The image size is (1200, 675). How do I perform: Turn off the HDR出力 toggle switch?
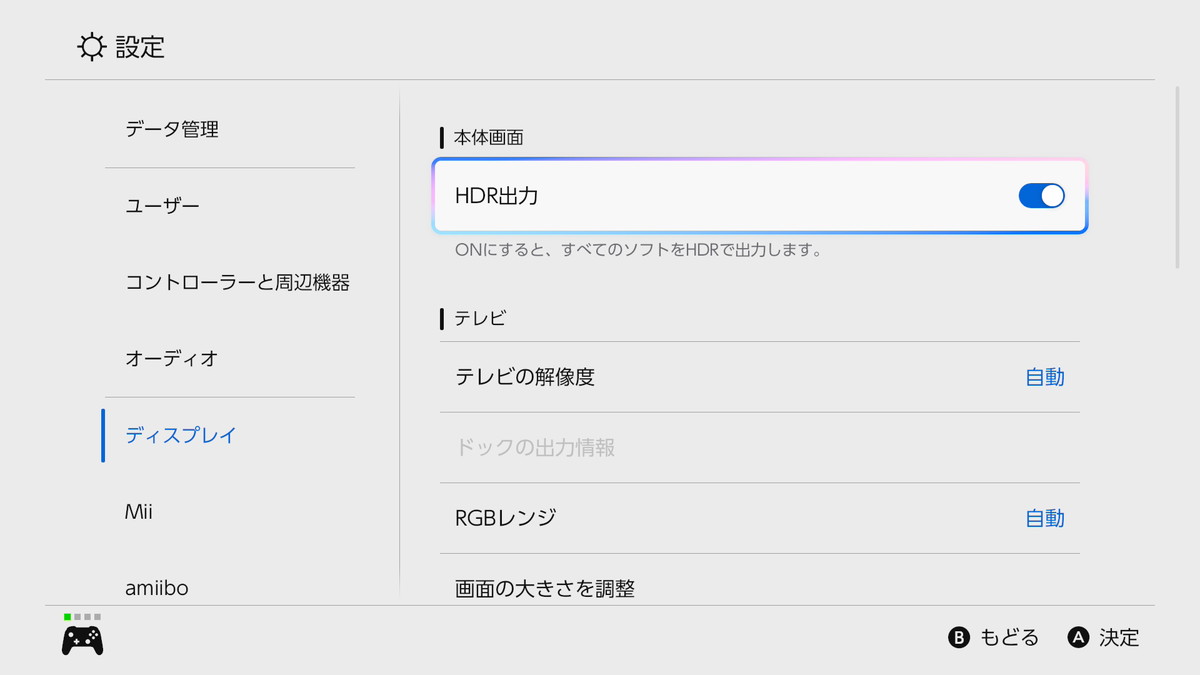click(1041, 196)
